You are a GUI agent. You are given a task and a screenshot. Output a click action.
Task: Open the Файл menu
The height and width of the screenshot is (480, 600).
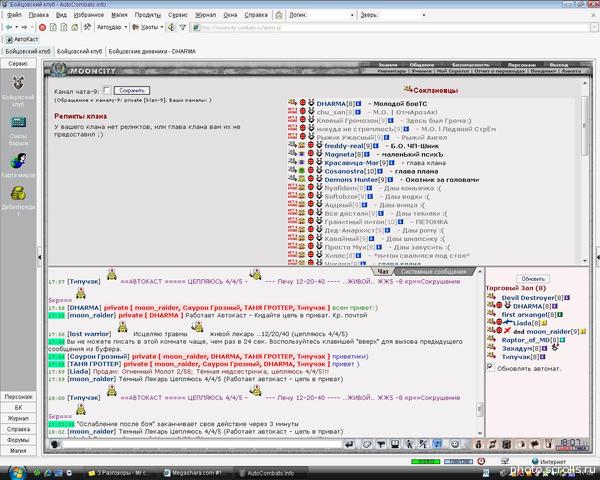click(x=14, y=15)
